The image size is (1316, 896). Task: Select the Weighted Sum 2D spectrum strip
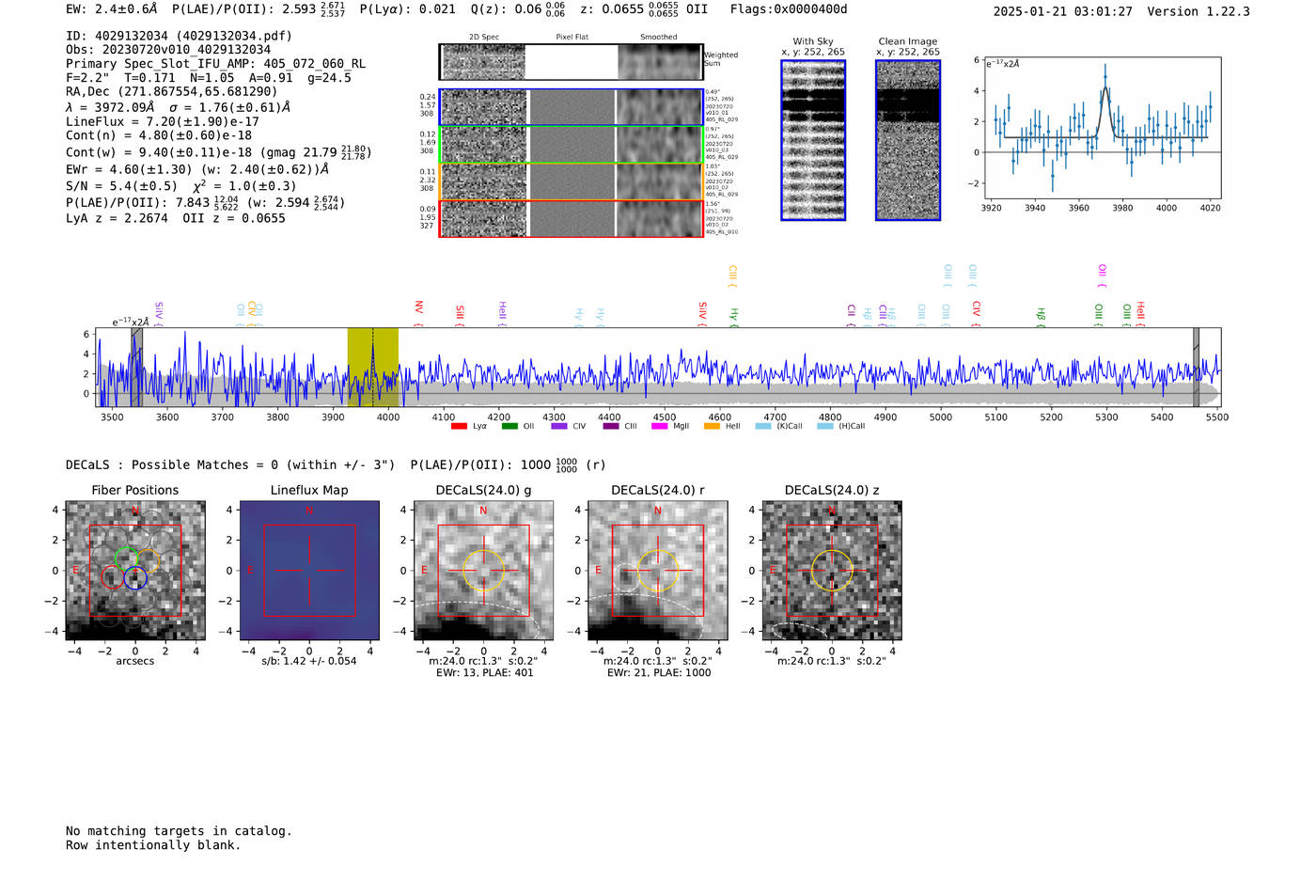[571, 61]
